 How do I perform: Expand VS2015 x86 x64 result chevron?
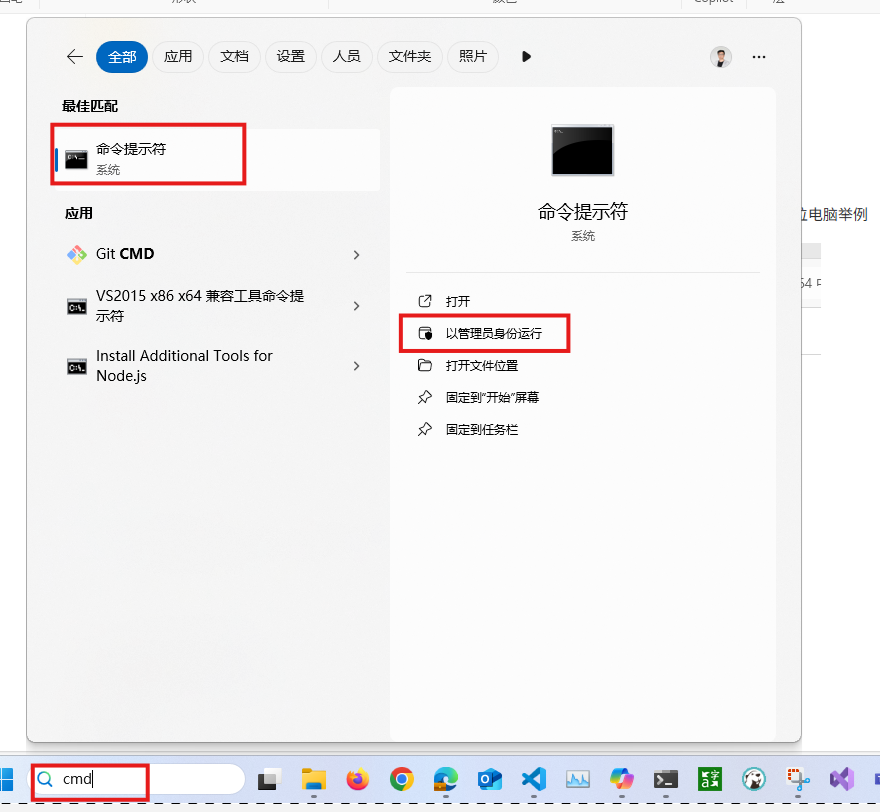click(356, 306)
